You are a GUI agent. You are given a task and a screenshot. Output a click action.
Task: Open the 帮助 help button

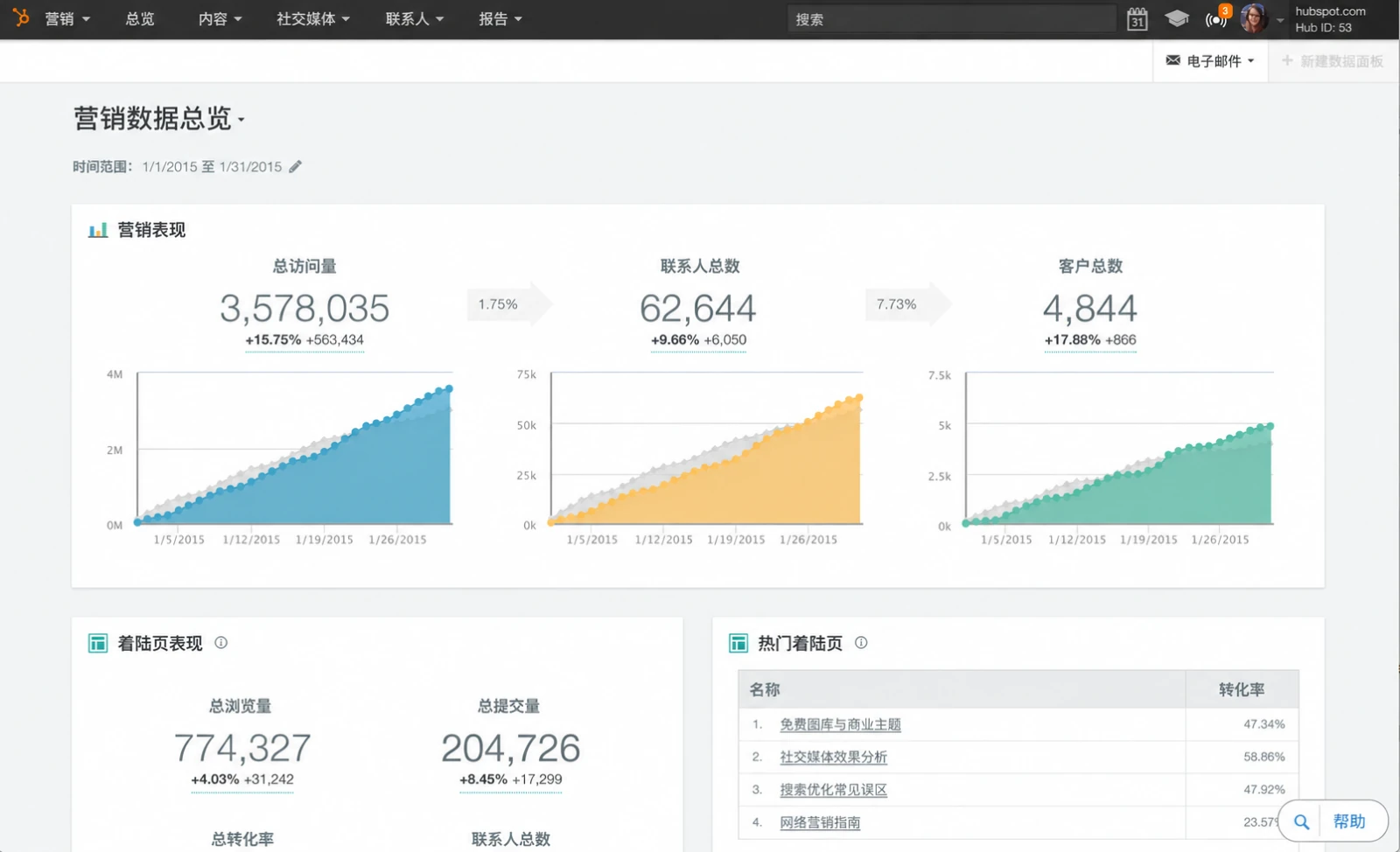click(x=1333, y=822)
